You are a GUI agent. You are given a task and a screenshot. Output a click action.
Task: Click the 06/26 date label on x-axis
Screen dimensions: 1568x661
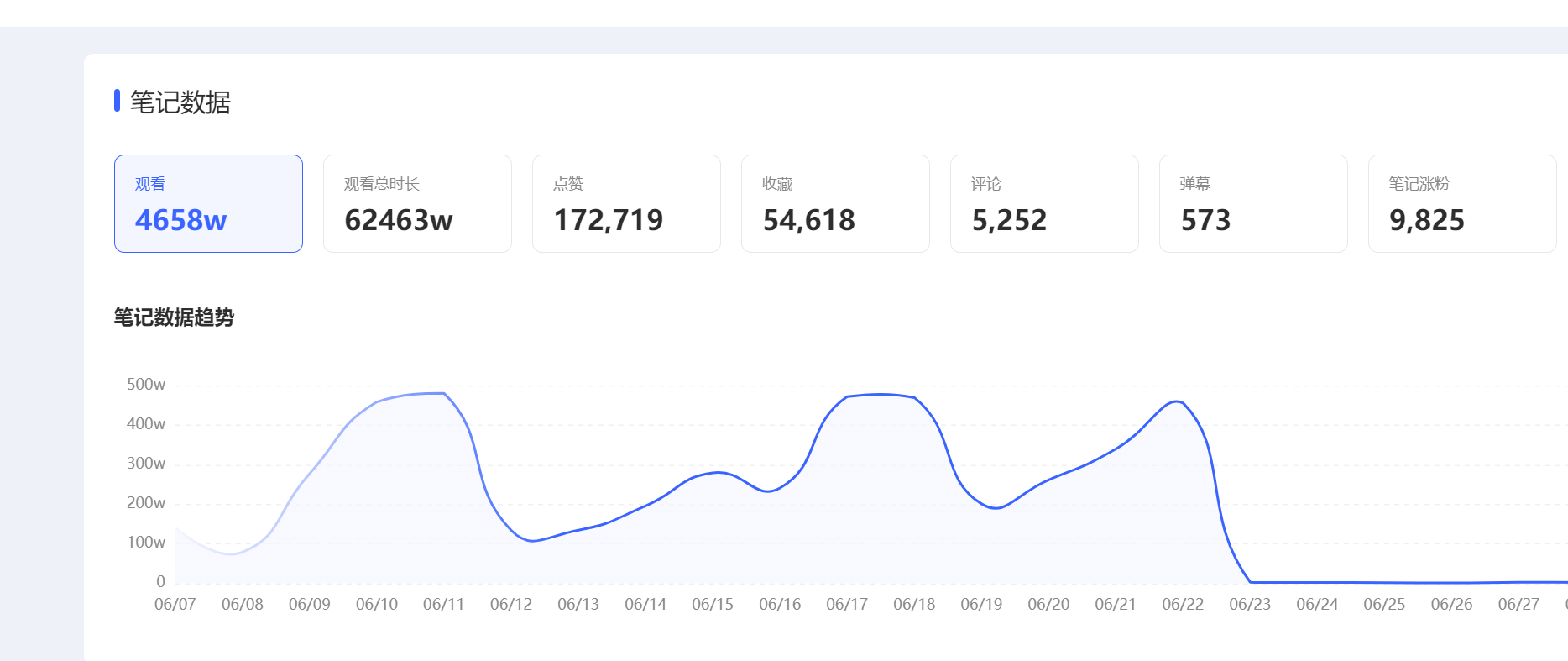pos(1451,605)
